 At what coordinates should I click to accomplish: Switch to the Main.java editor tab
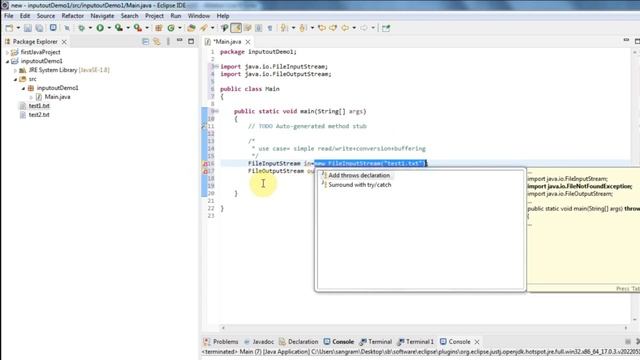227,42
